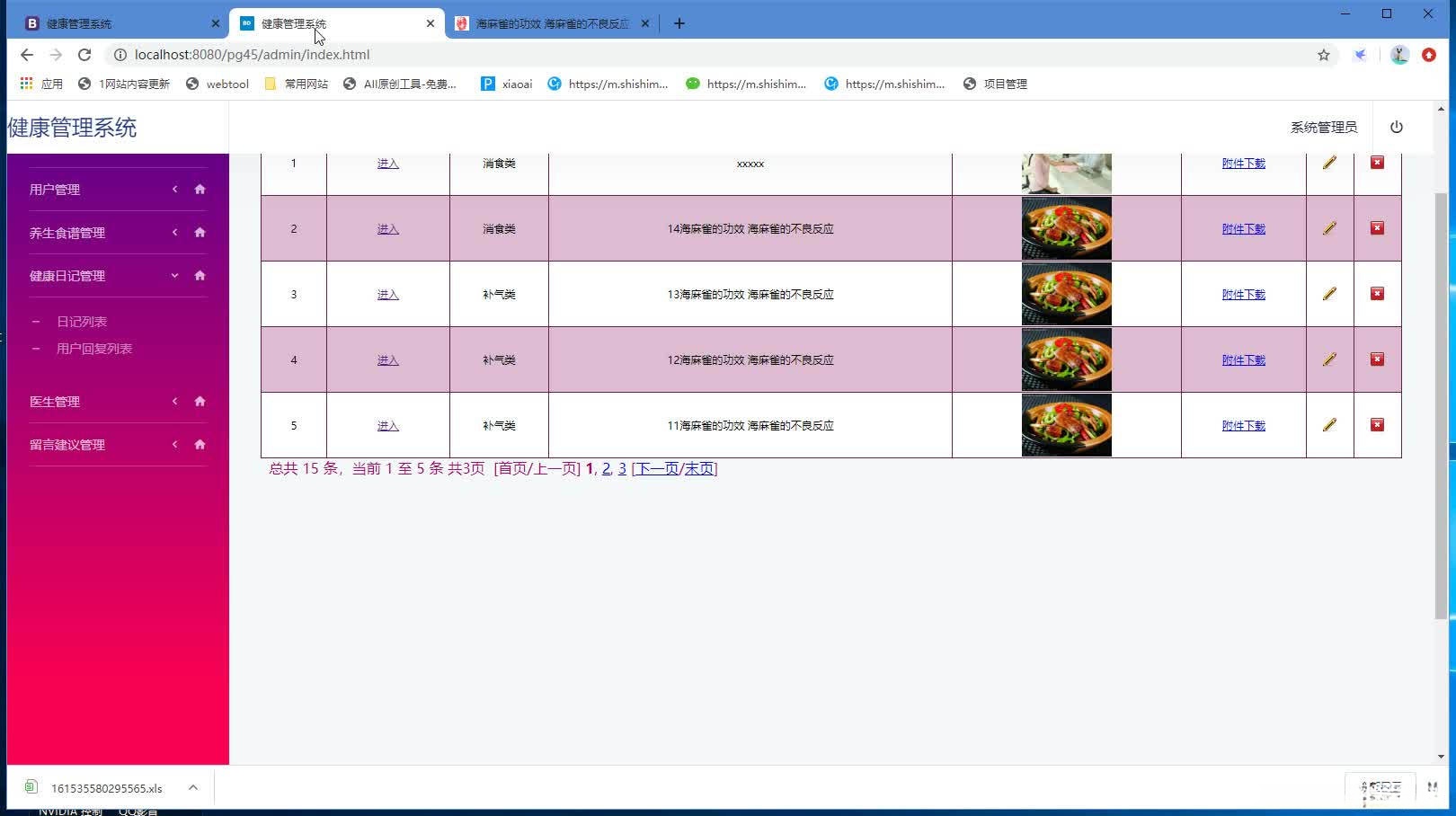Open the 应用 apps shortcut

coord(41,84)
